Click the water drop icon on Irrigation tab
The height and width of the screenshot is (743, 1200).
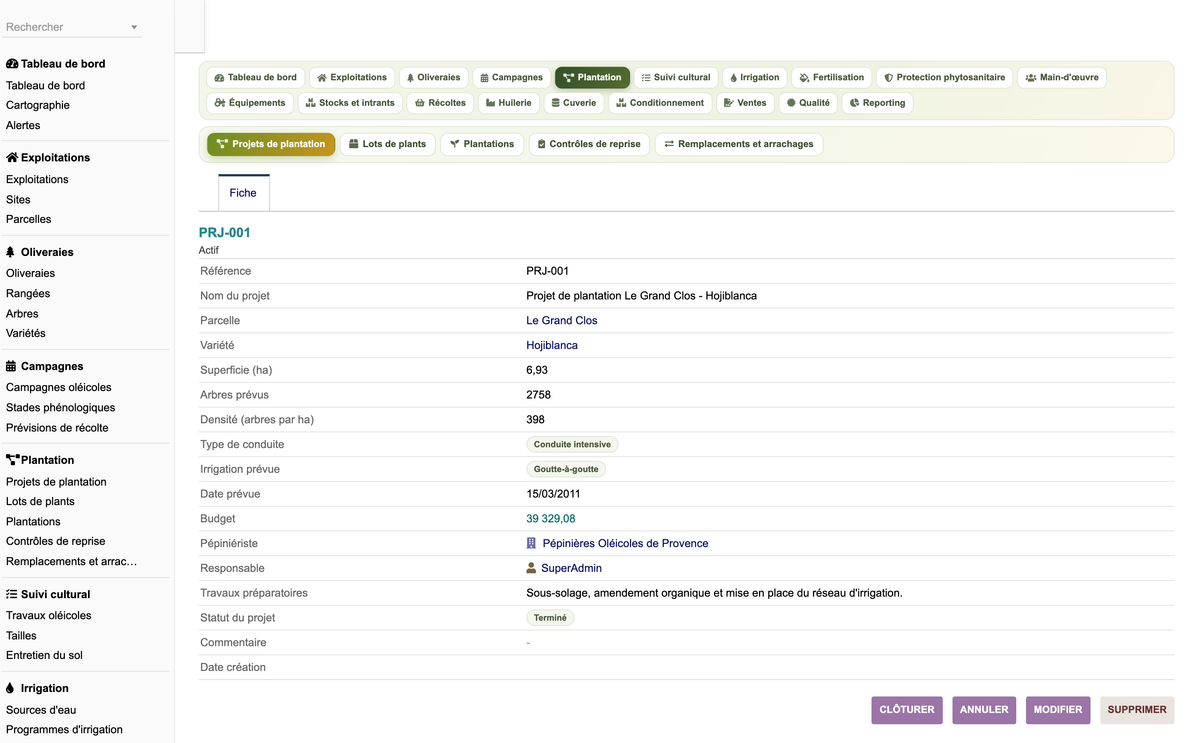[x=733, y=78]
